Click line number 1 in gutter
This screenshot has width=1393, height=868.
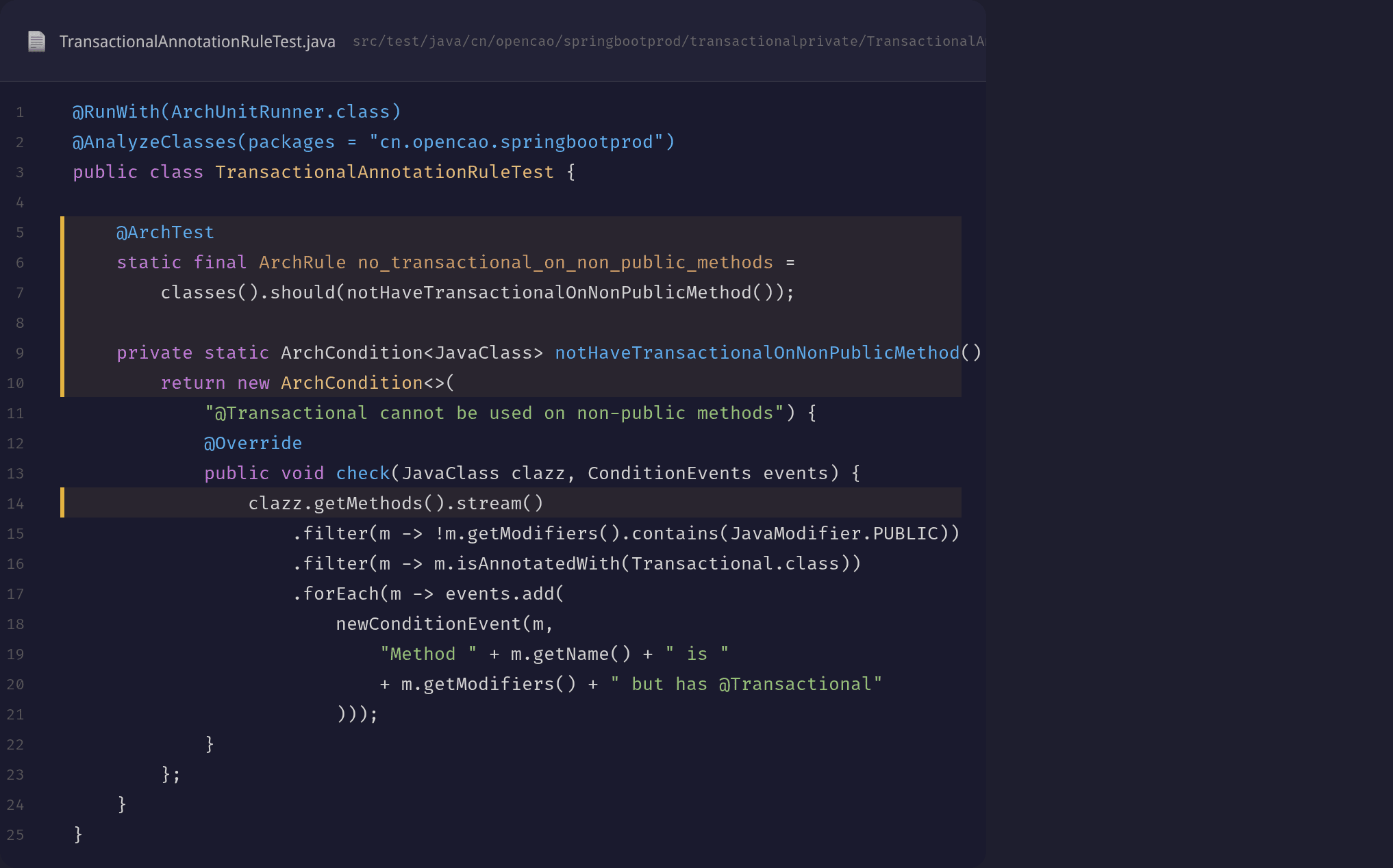click(x=20, y=112)
